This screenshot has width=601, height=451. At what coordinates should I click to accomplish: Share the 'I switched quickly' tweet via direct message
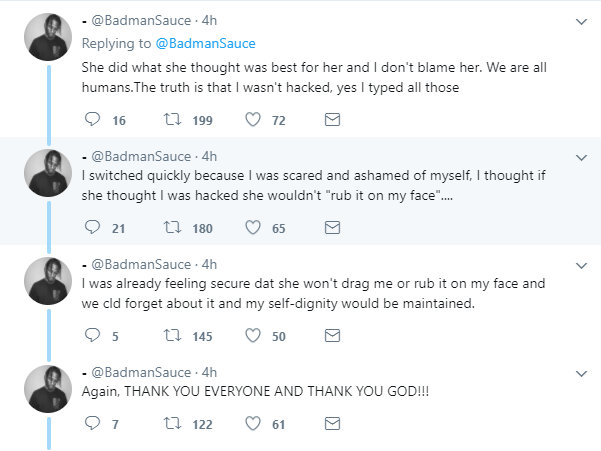332,228
